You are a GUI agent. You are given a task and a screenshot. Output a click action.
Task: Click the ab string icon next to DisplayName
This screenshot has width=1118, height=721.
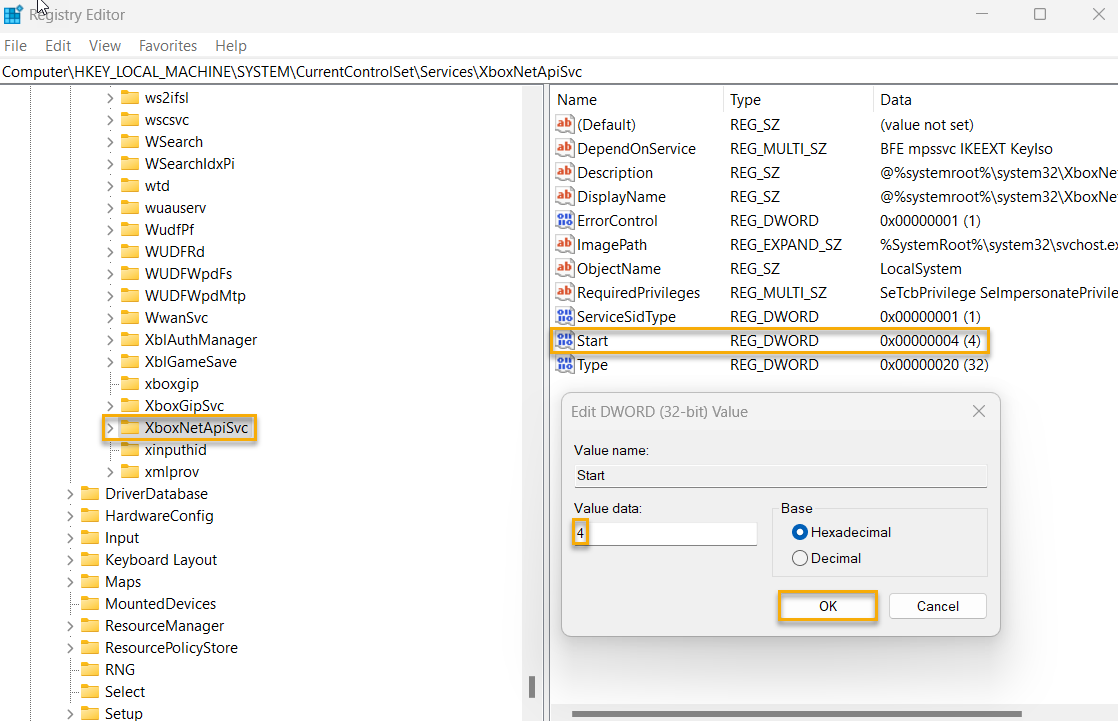point(566,196)
